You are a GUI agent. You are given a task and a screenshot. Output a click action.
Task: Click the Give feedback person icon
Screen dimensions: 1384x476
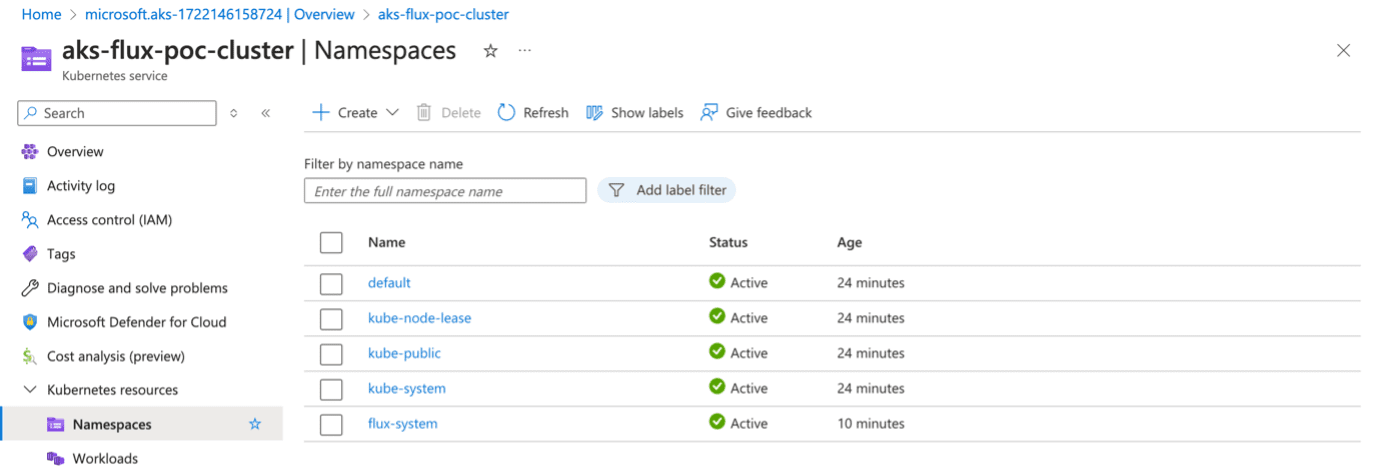click(x=709, y=113)
